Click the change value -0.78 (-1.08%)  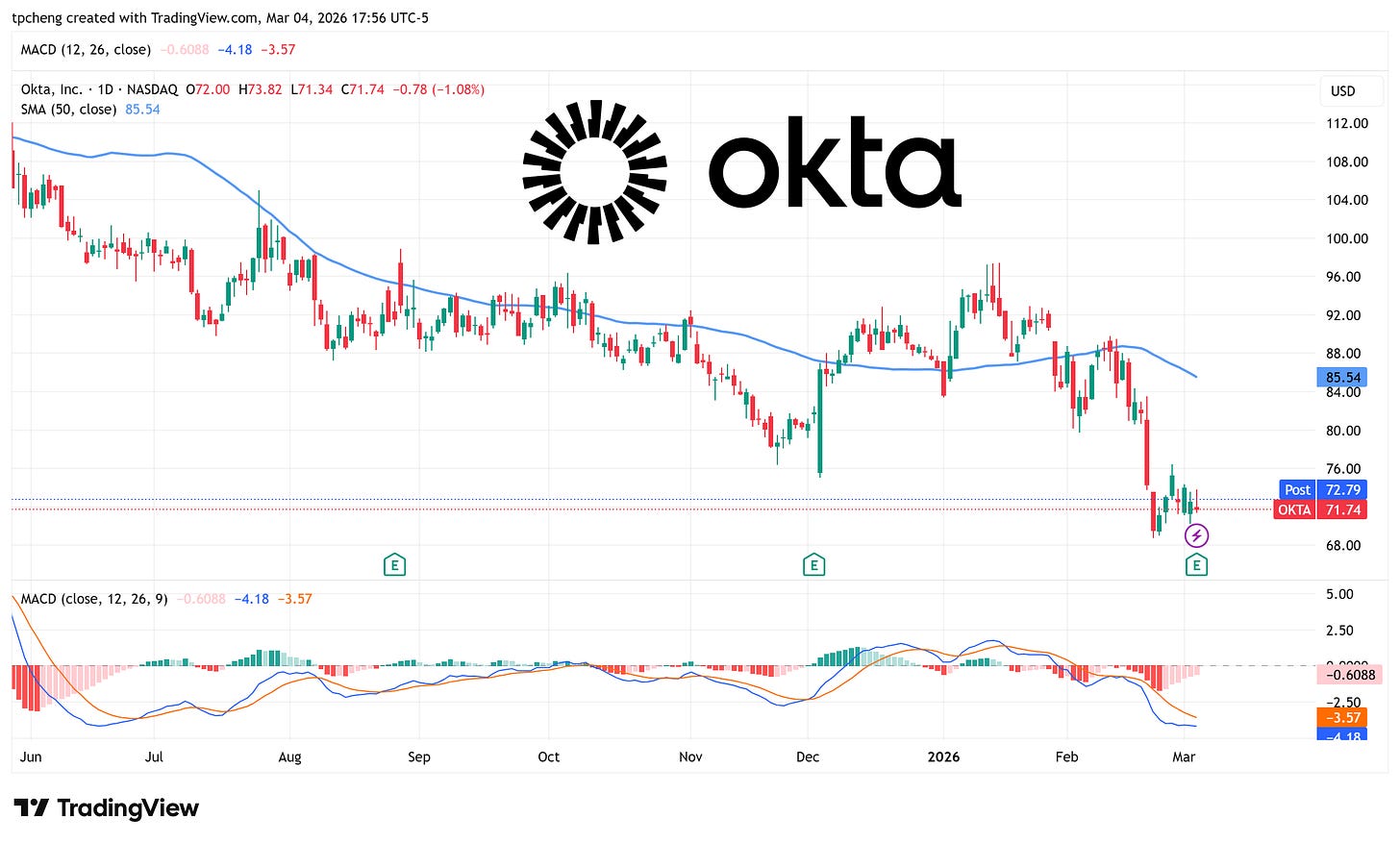438,89
